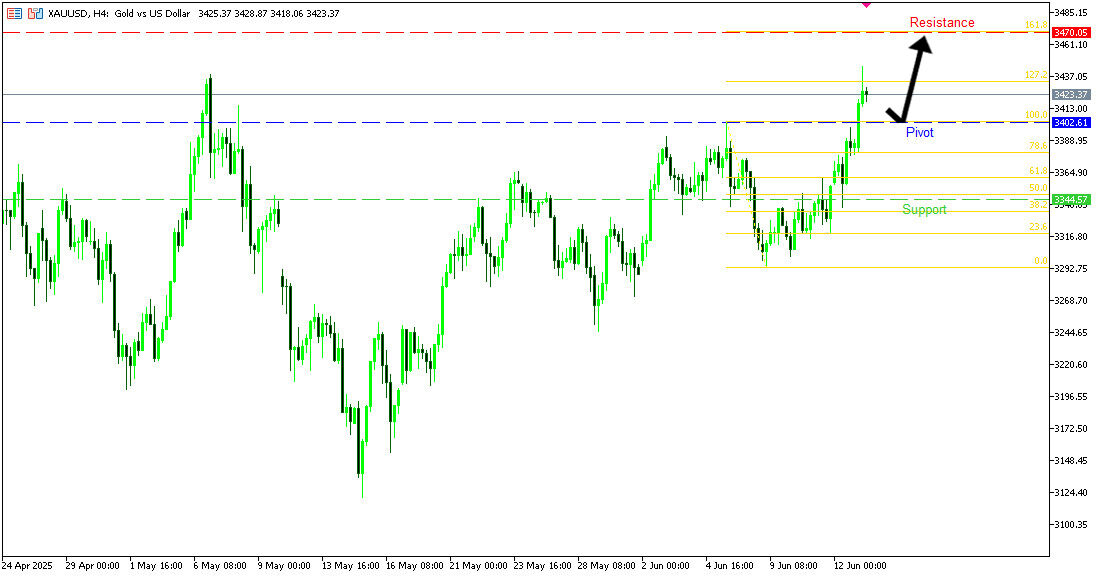Click the red 3470.05 resistance price tag
Screen dimensions: 1102x577
point(1070,33)
